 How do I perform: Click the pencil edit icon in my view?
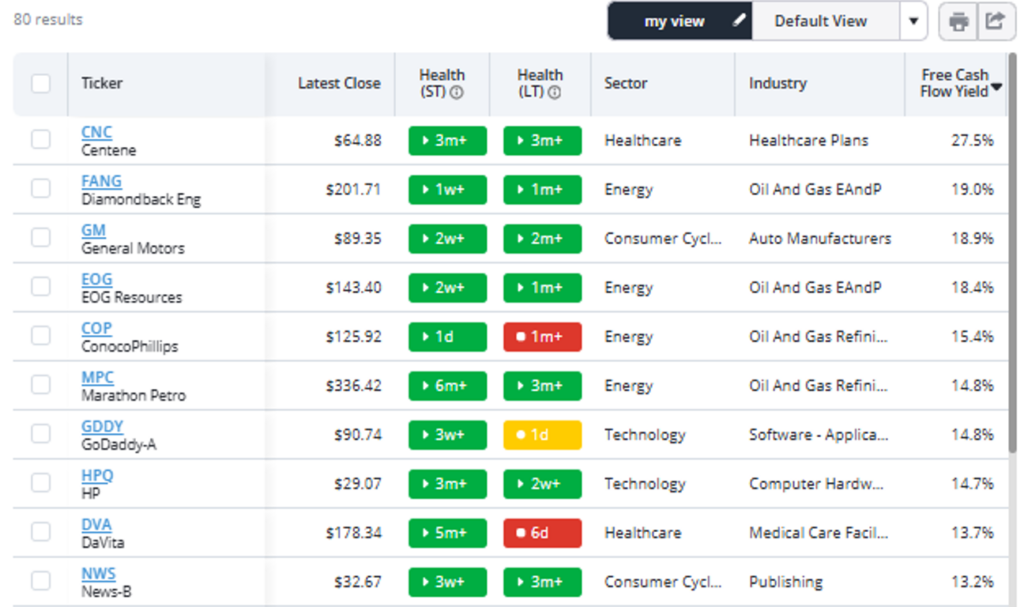[739, 20]
